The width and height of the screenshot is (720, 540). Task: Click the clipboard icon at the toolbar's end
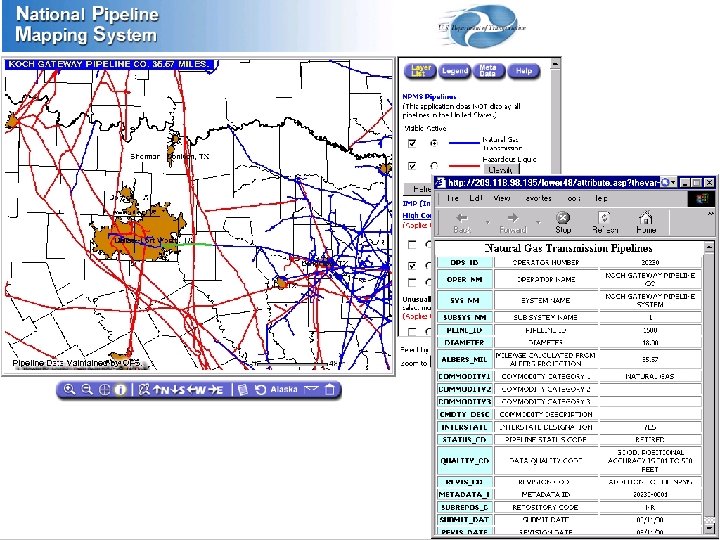coord(329,390)
